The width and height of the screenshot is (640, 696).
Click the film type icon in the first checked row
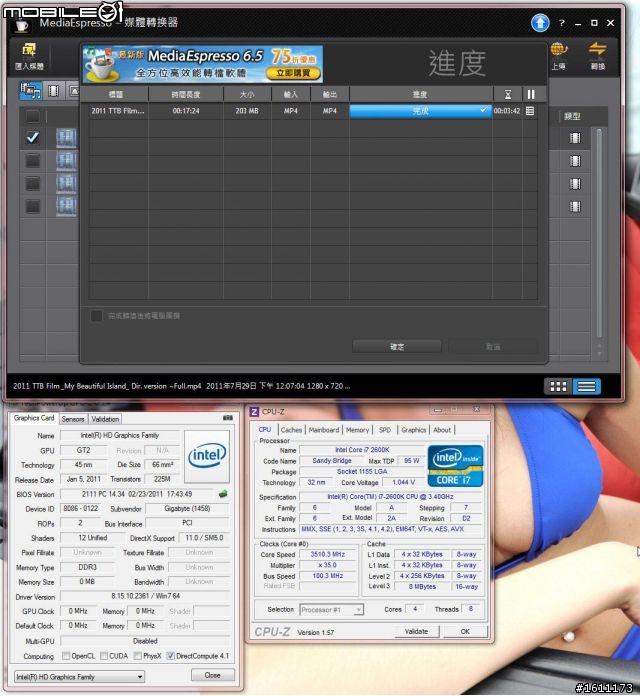click(x=575, y=138)
